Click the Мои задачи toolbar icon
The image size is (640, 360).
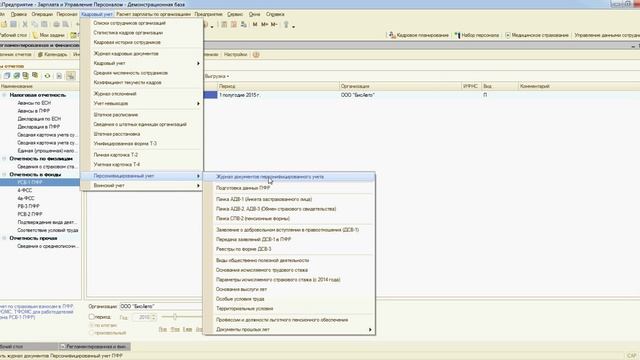click(x=35, y=36)
